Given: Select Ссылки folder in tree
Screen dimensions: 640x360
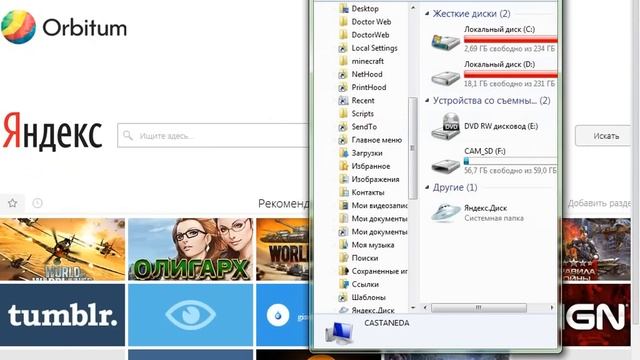Looking at the screenshot, I should (x=365, y=284).
